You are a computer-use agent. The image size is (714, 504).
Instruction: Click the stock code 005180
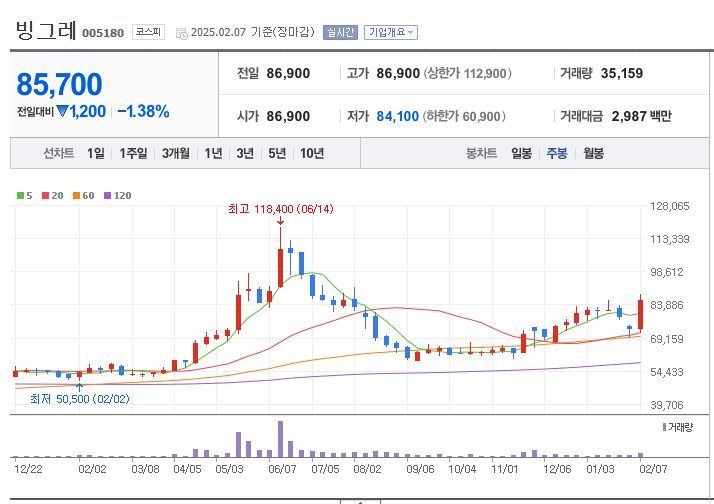pyautogui.click(x=103, y=33)
